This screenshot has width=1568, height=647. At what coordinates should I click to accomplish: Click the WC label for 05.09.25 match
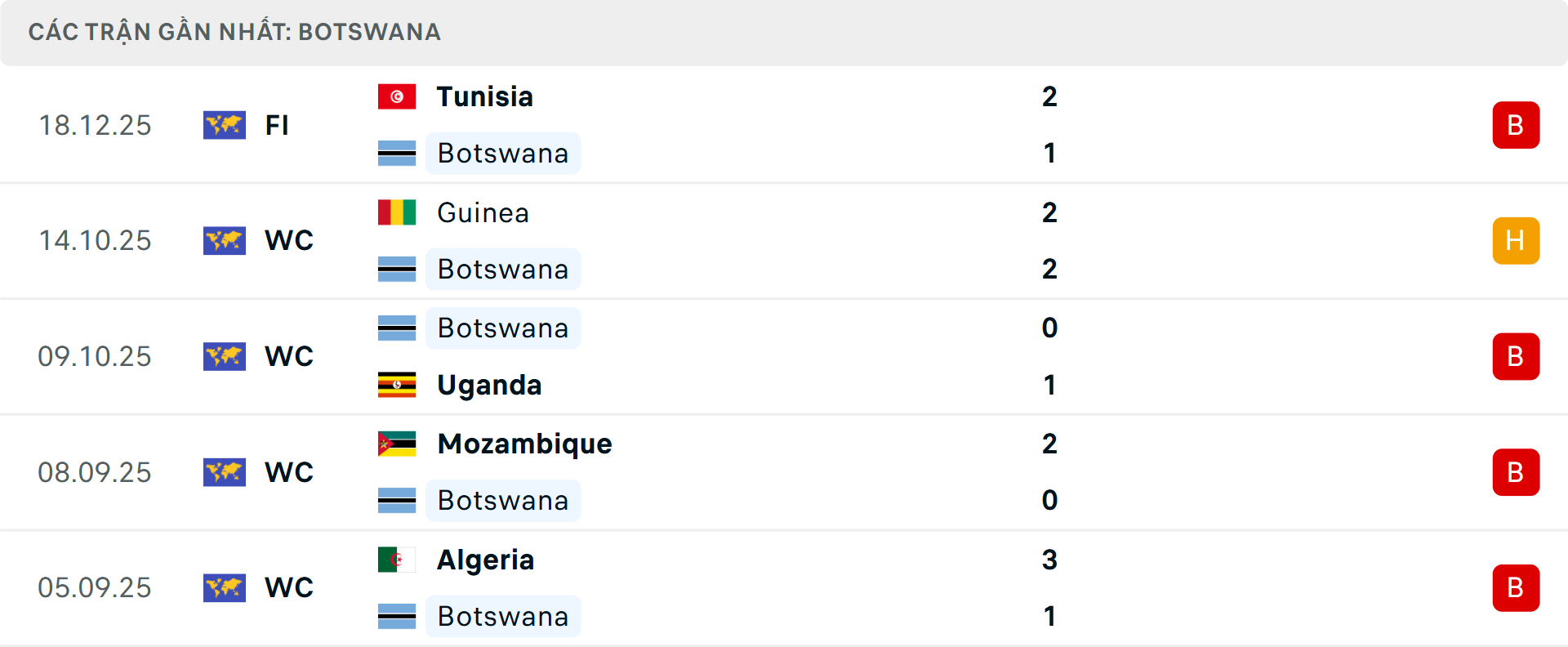[289, 588]
